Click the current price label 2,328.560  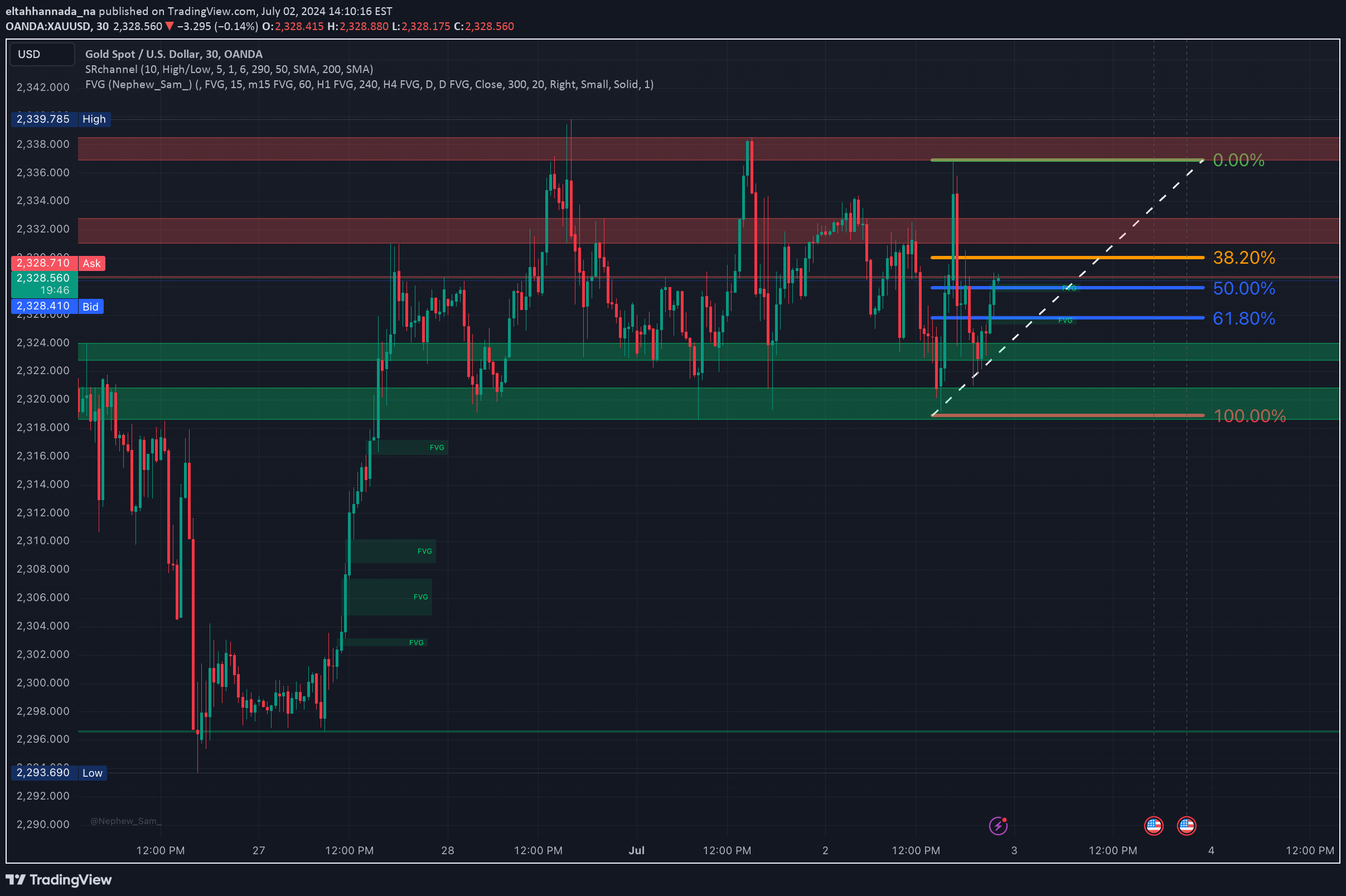click(45, 284)
